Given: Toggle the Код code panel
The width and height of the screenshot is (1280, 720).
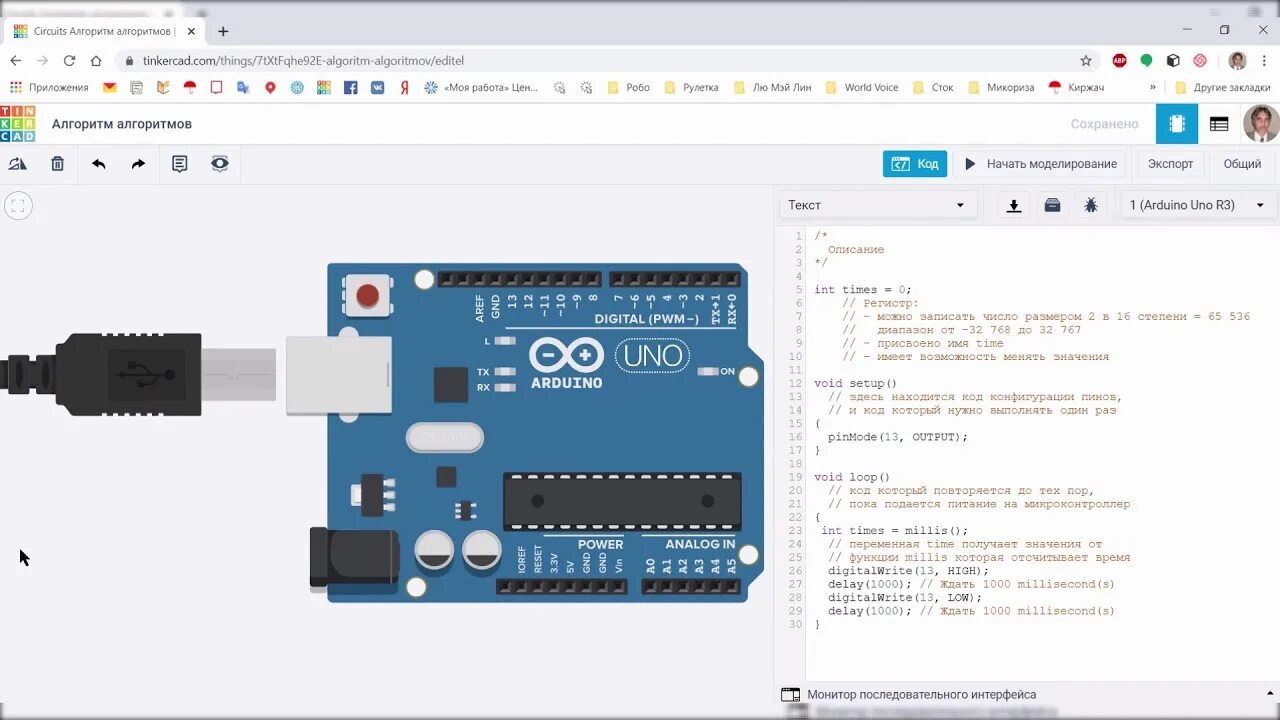Looking at the screenshot, I should pos(915,164).
